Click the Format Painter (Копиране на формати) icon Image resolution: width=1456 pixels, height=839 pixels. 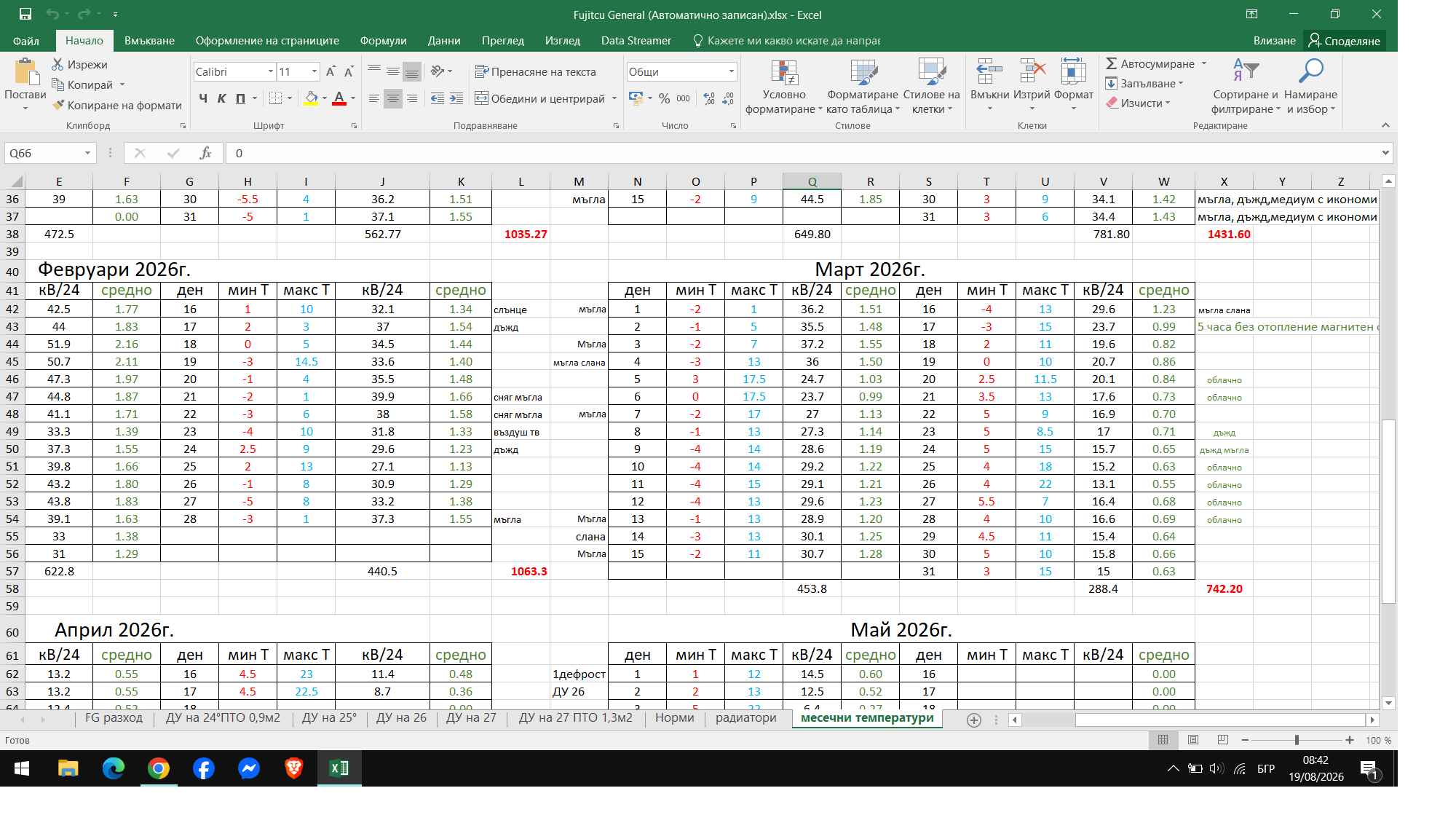click(58, 105)
